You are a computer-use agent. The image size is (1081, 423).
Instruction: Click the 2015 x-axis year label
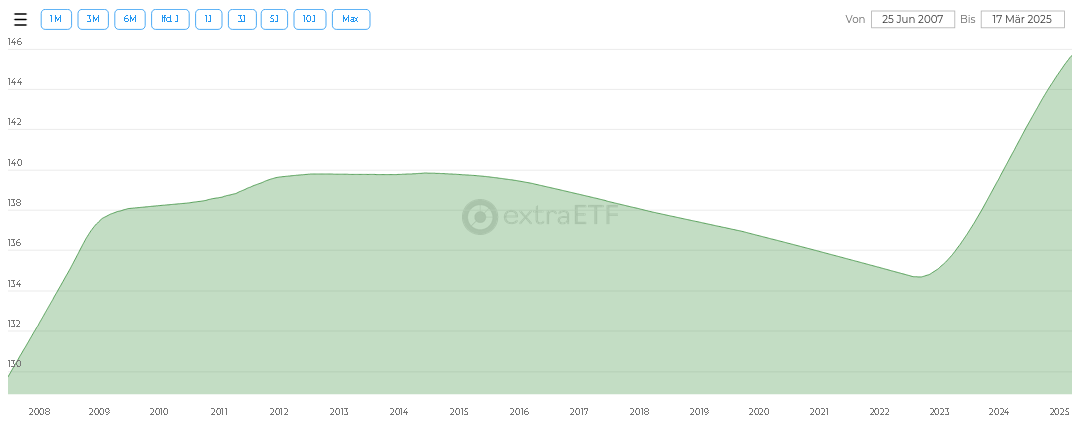coord(459,411)
